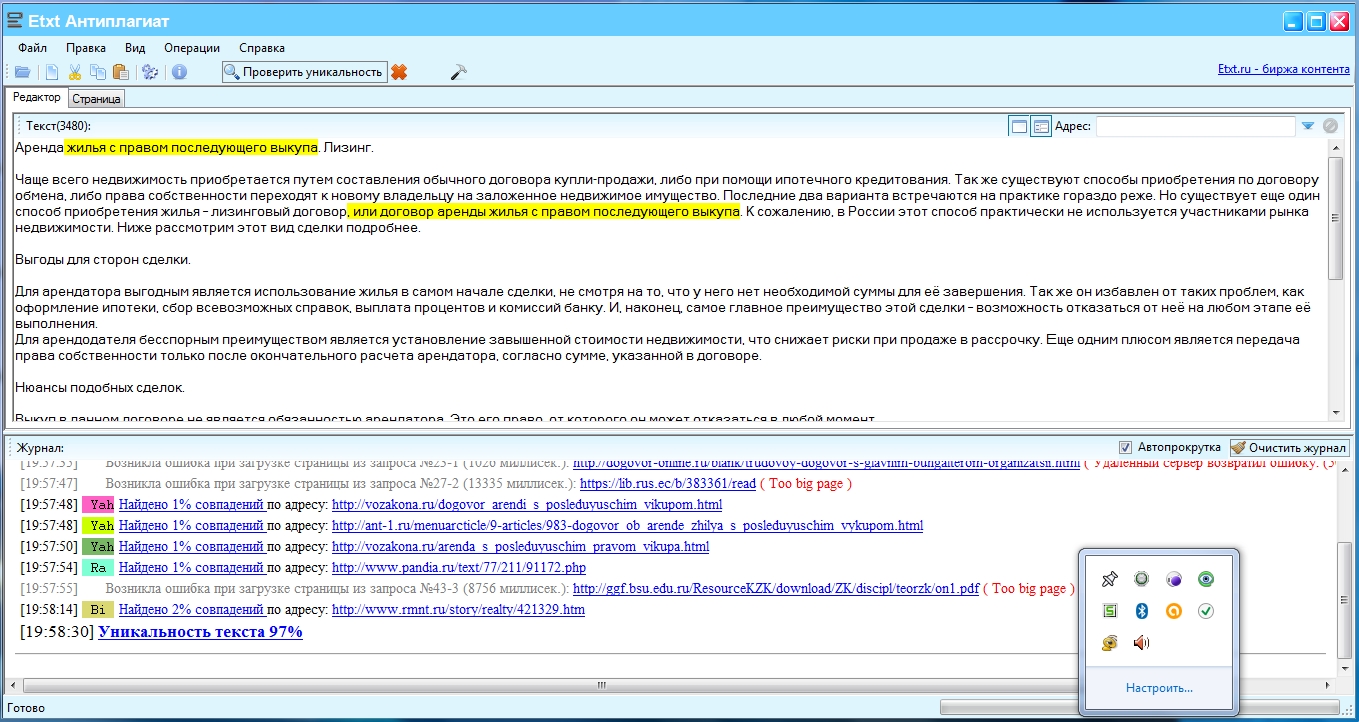1359x722 pixels.
Task: Click the Проверить уникальность button
Action: click(304, 72)
